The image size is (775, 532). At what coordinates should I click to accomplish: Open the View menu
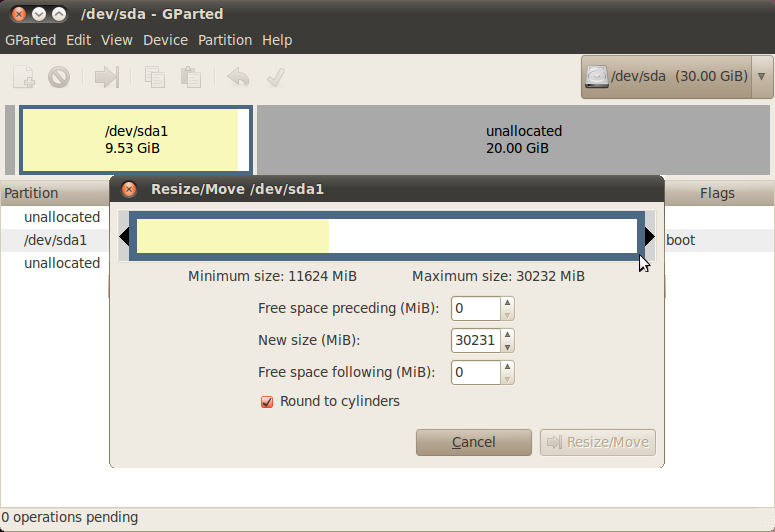point(117,40)
